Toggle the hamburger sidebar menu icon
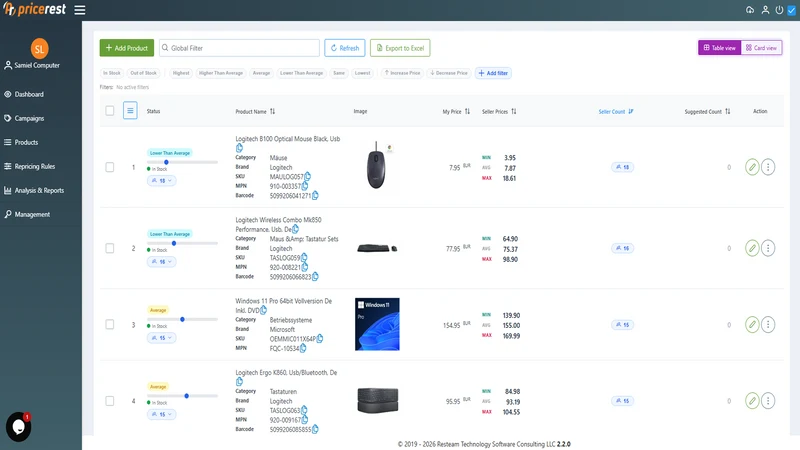Screen dimensions: 800x450 pyautogui.click(x=80, y=10)
